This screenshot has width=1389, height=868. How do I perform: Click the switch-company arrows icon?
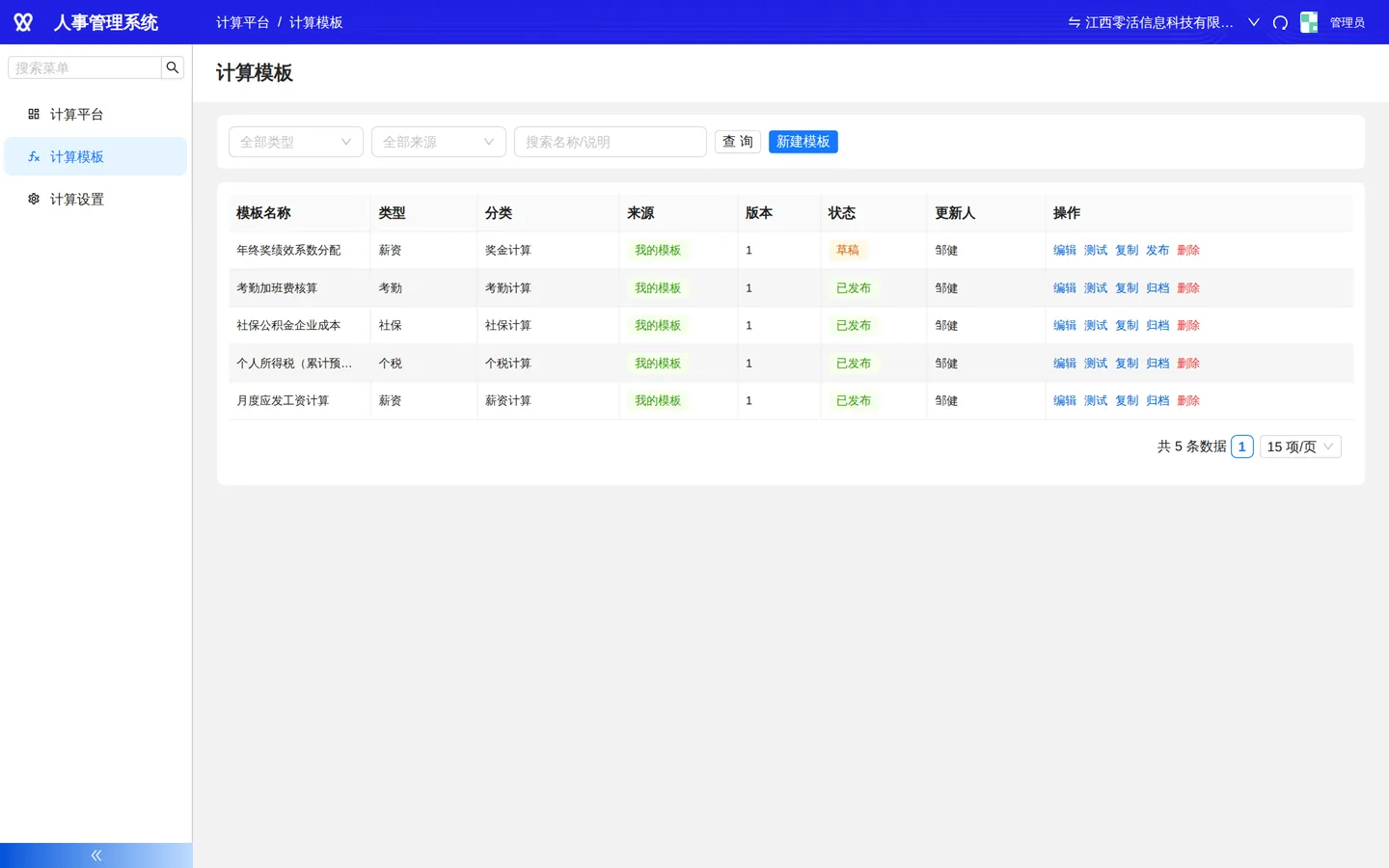click(1074, 22)
